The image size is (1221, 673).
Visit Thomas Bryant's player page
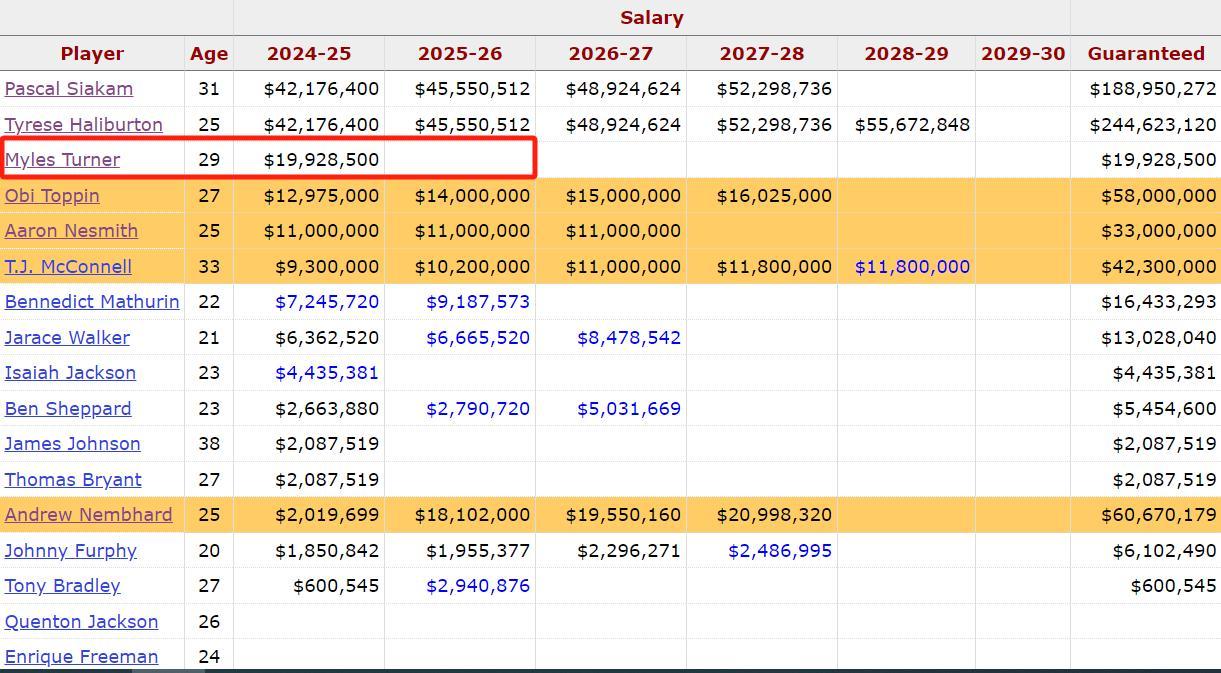coord(73,480)
